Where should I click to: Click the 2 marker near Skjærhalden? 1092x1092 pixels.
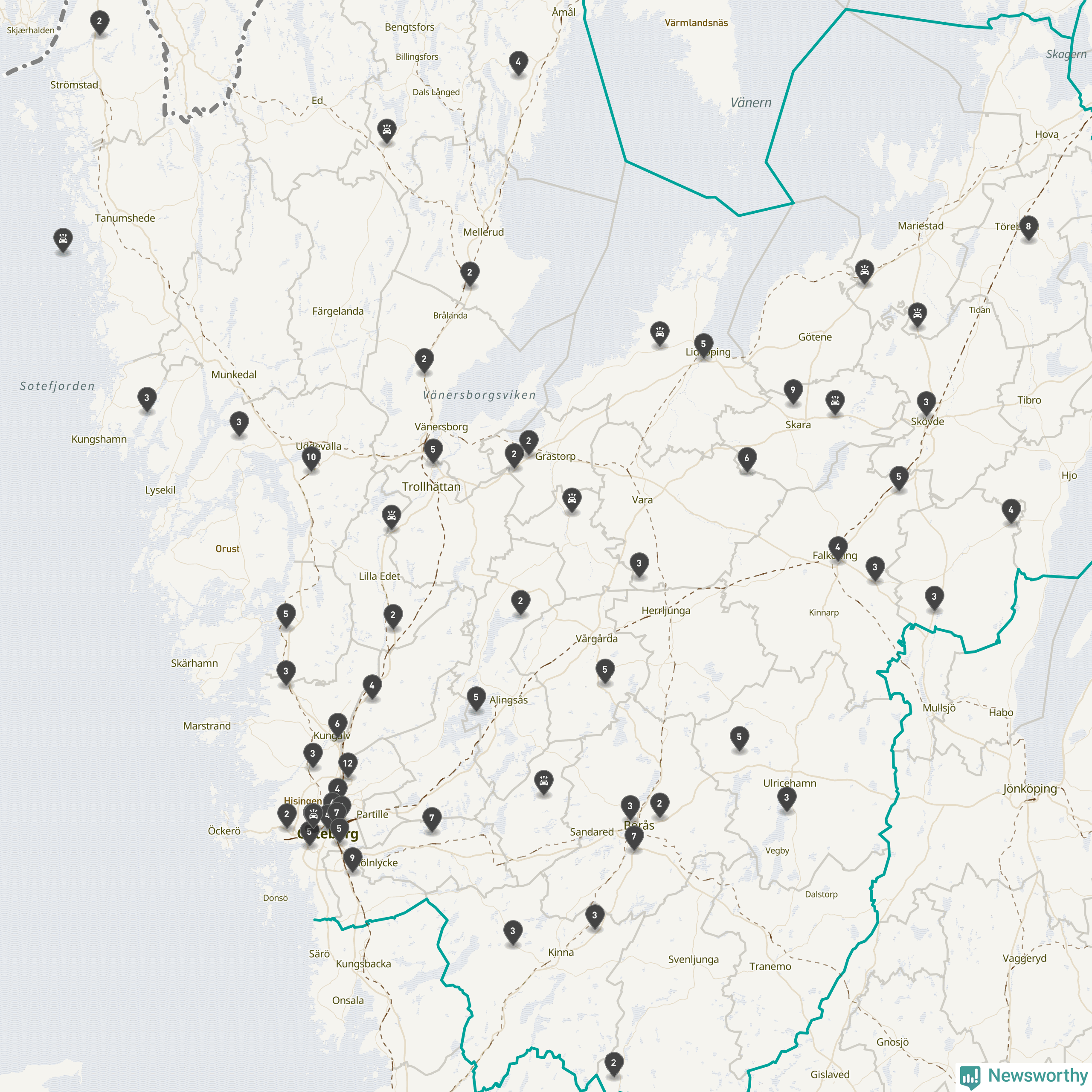[99, 23]
